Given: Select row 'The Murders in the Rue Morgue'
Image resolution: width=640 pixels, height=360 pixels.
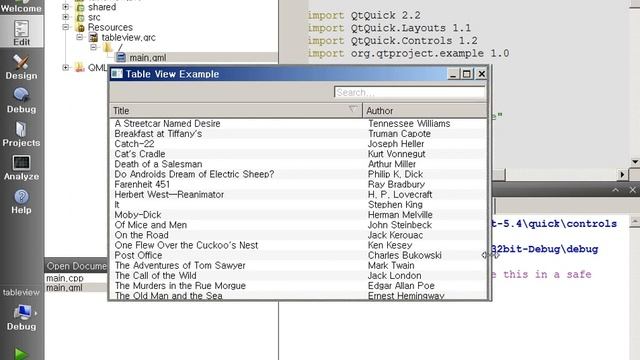Looking at the screenshot, I should point(298,286).
